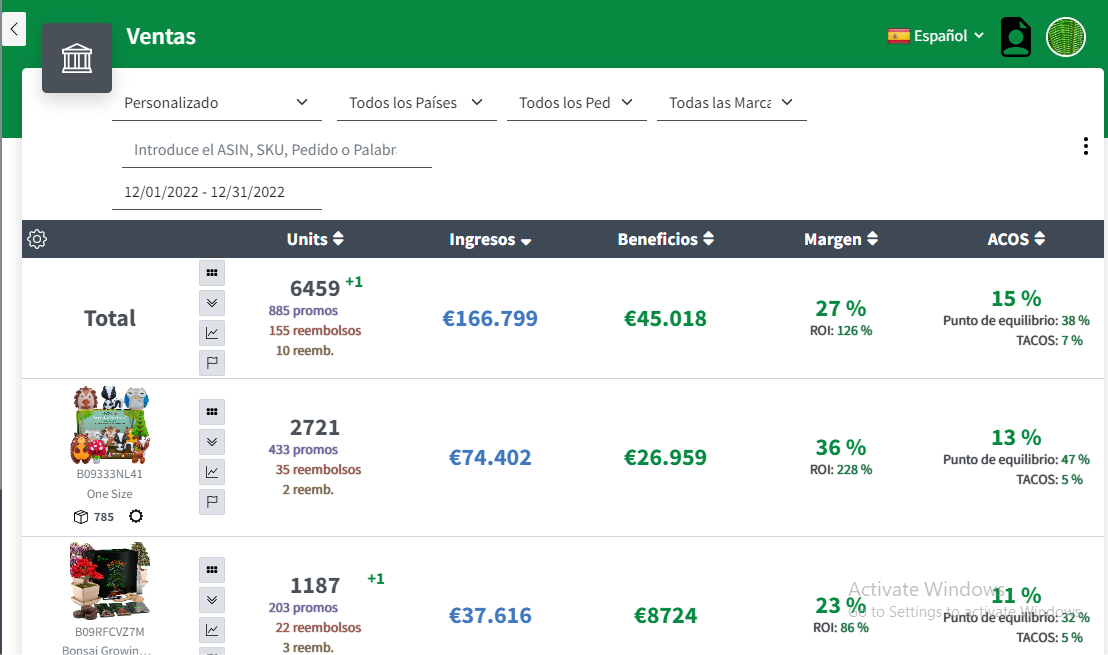Click flag icon for B09333NL41 product

coord(212,502)
